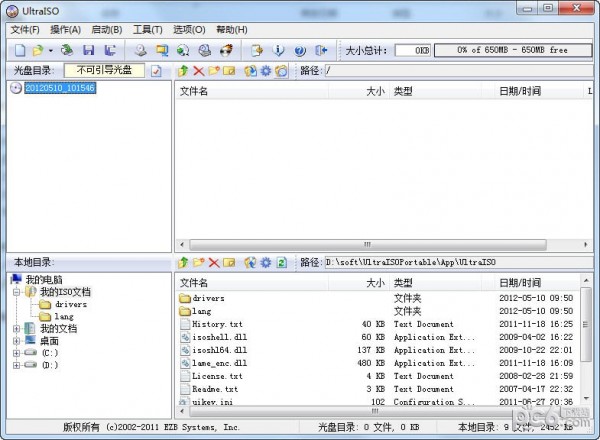The image size is (600, 440).
Task: Sort local file list by 类型 column
Action: pos(435,283)
